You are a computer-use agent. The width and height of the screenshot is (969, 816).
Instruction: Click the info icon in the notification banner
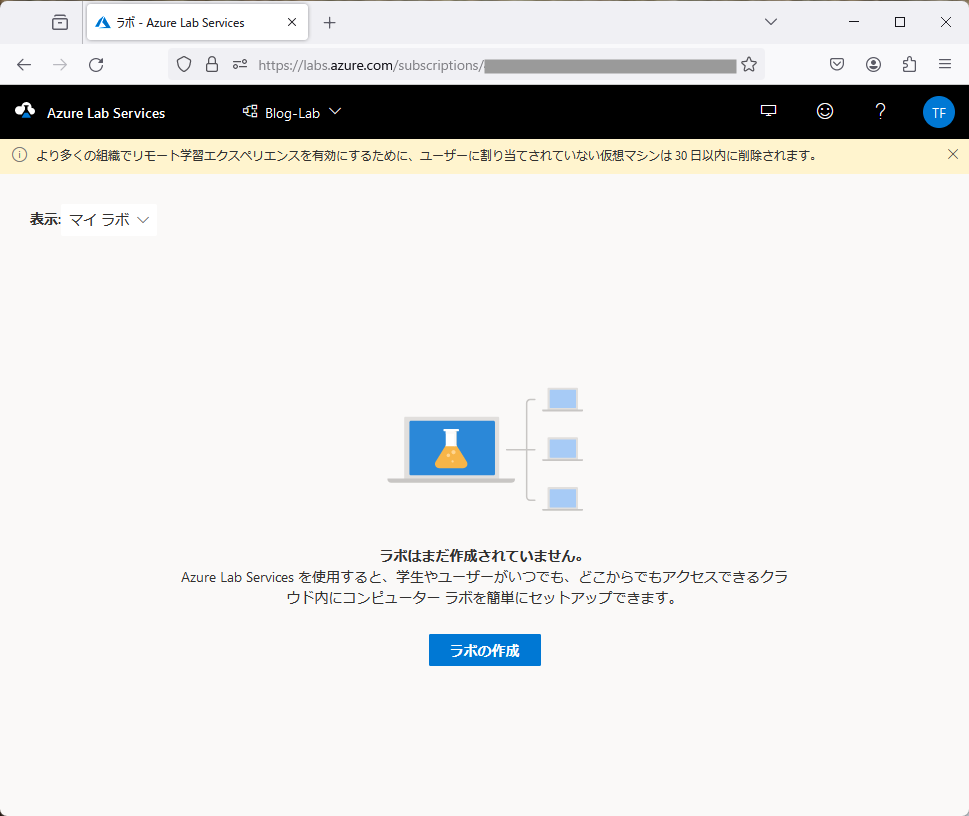click(20, 155)
